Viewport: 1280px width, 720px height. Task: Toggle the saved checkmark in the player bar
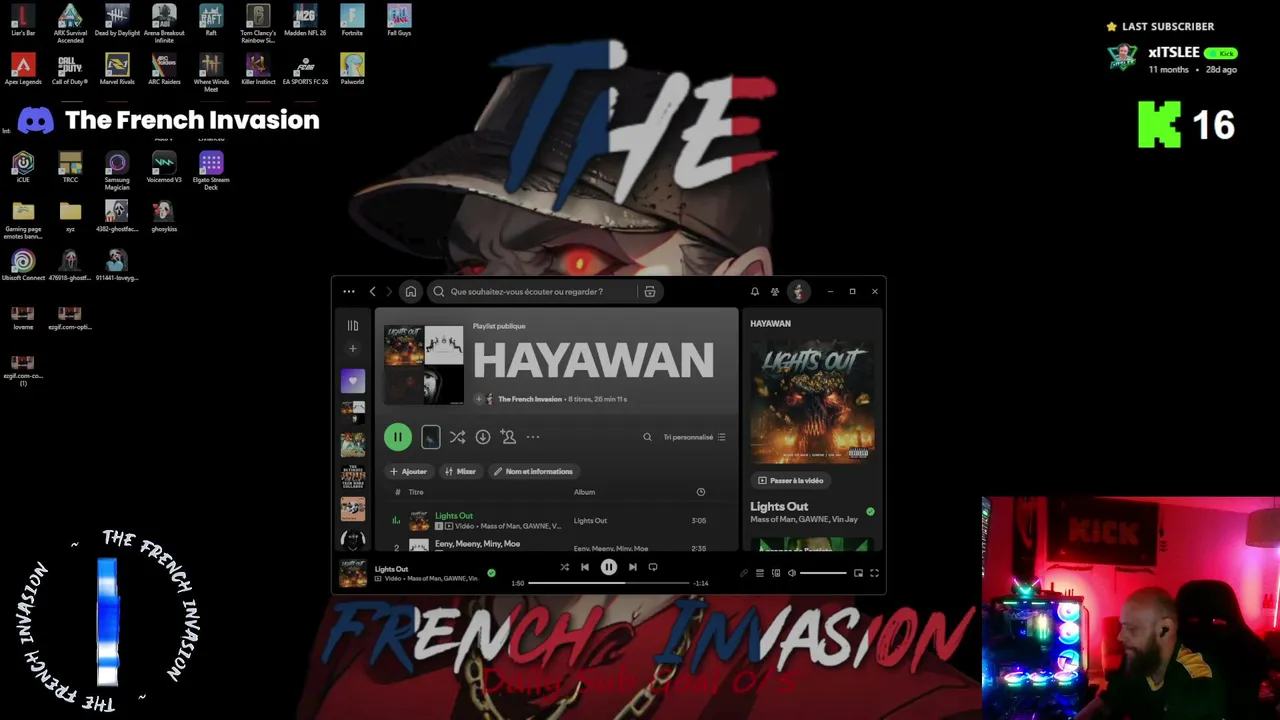tap(491, 573)
